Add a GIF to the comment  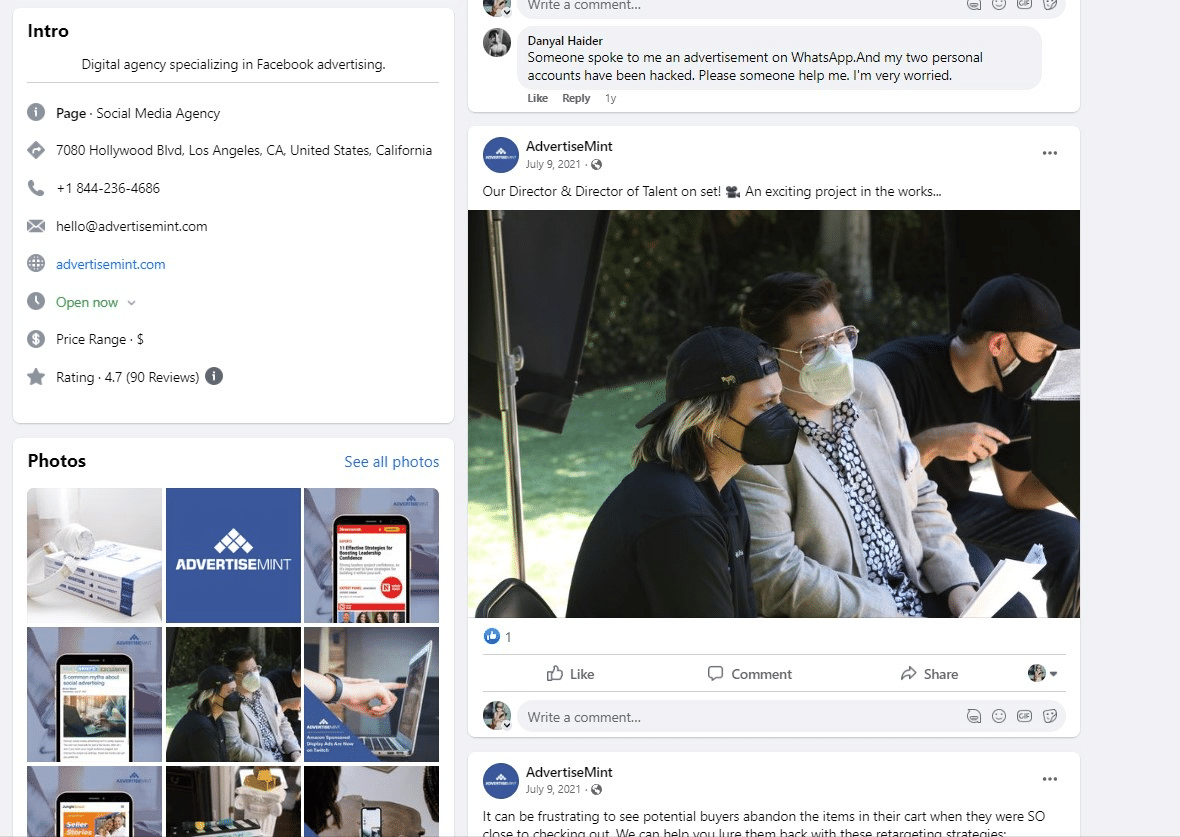point(1024,716)
